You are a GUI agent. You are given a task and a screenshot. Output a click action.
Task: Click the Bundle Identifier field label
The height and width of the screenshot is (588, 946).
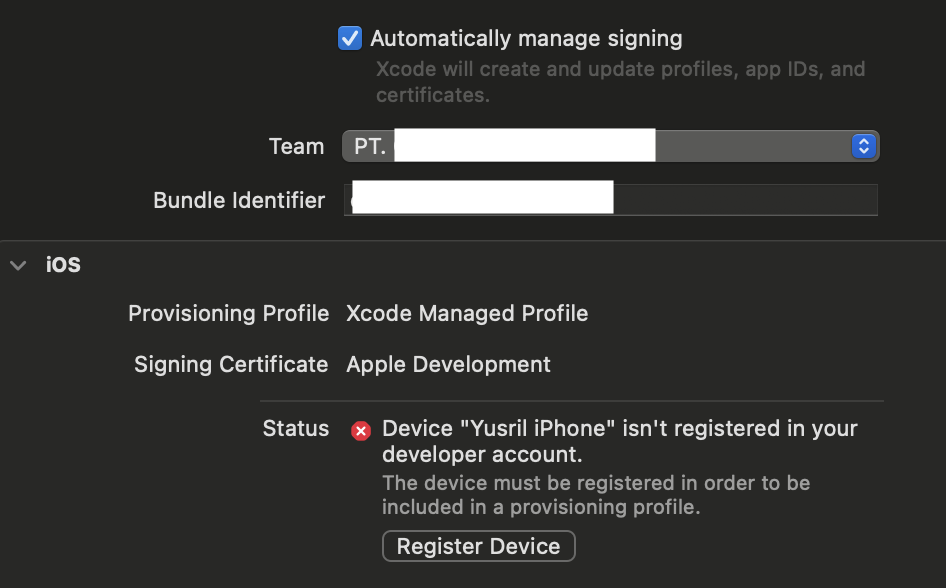point(239,200)
